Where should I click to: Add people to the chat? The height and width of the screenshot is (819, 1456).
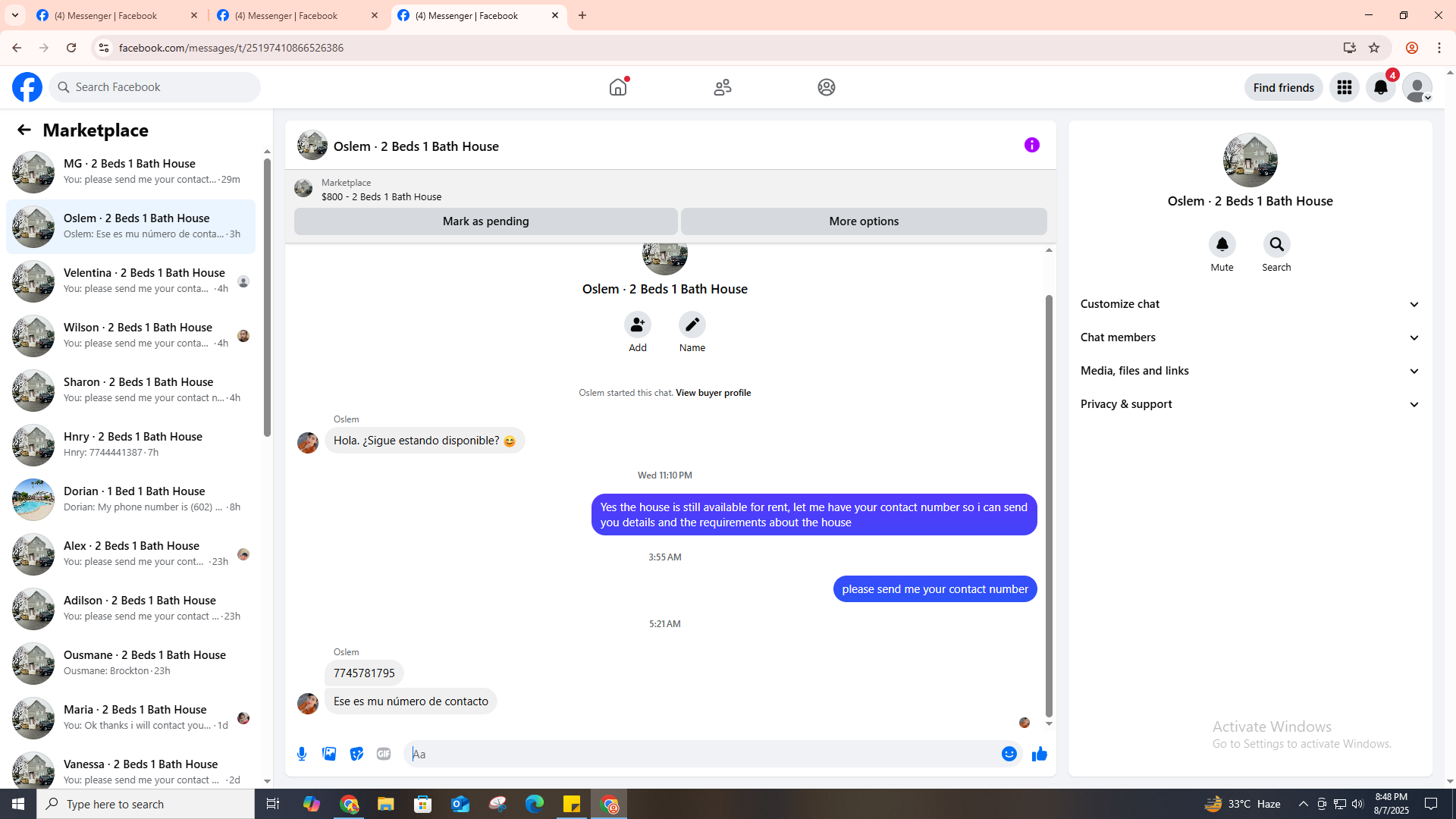(638, 325)
